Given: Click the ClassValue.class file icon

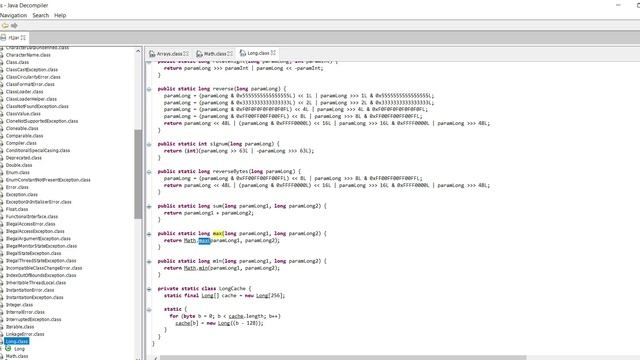Looking at the screenshot, I should [2, 113].
